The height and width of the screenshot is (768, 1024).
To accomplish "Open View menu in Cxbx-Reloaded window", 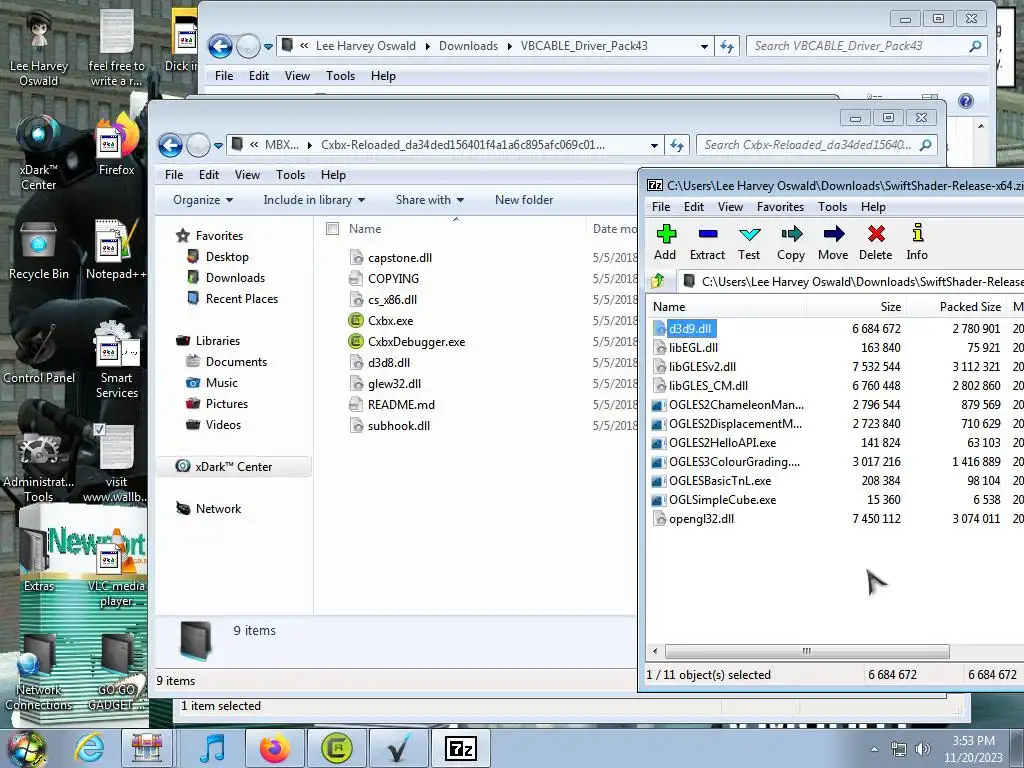I will tap(247, 175).
